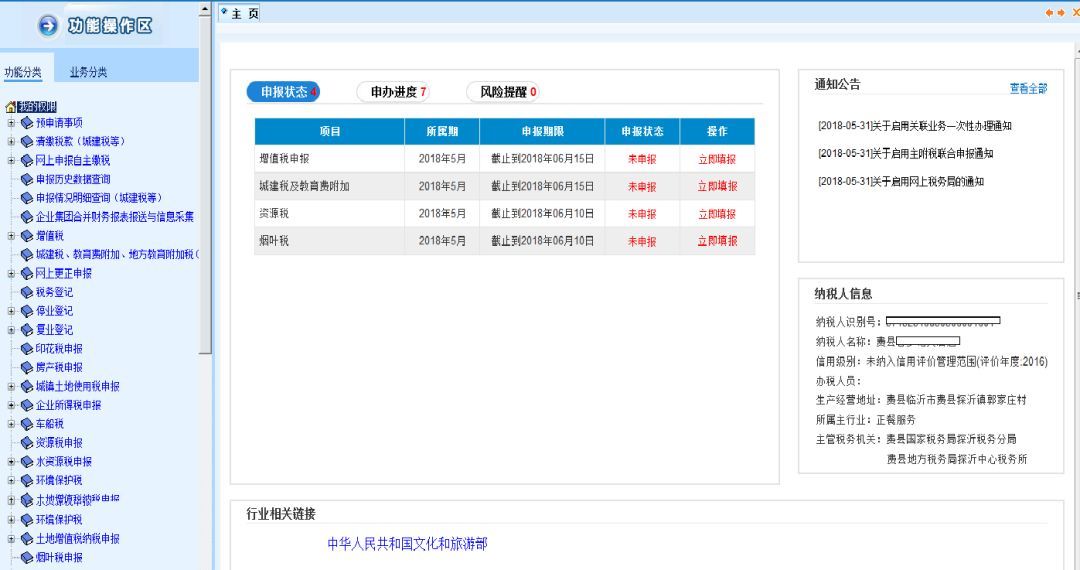The height and width of the screenshot is (570, 1080).
Task: Click 立即填报 for 增值税申报 row
Action: pyautogui.click(x=717, y=159)
